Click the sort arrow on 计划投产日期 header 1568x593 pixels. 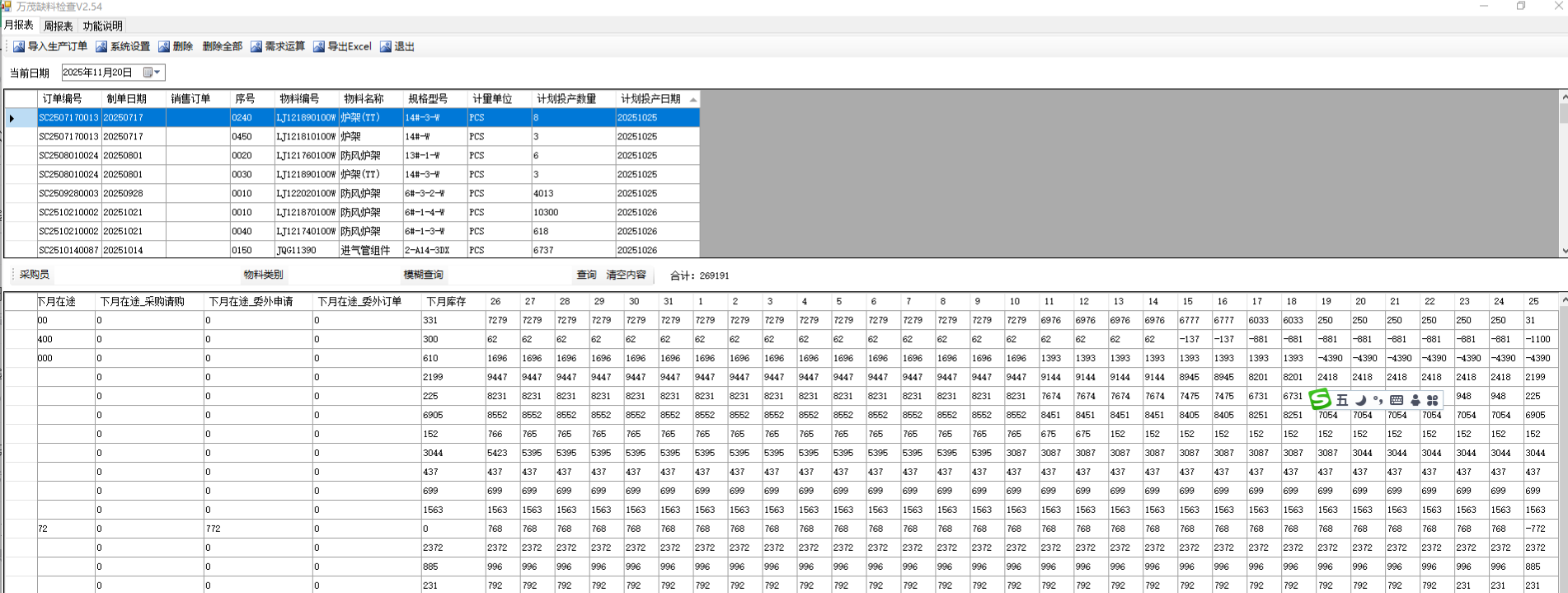(x=693, y=99)
